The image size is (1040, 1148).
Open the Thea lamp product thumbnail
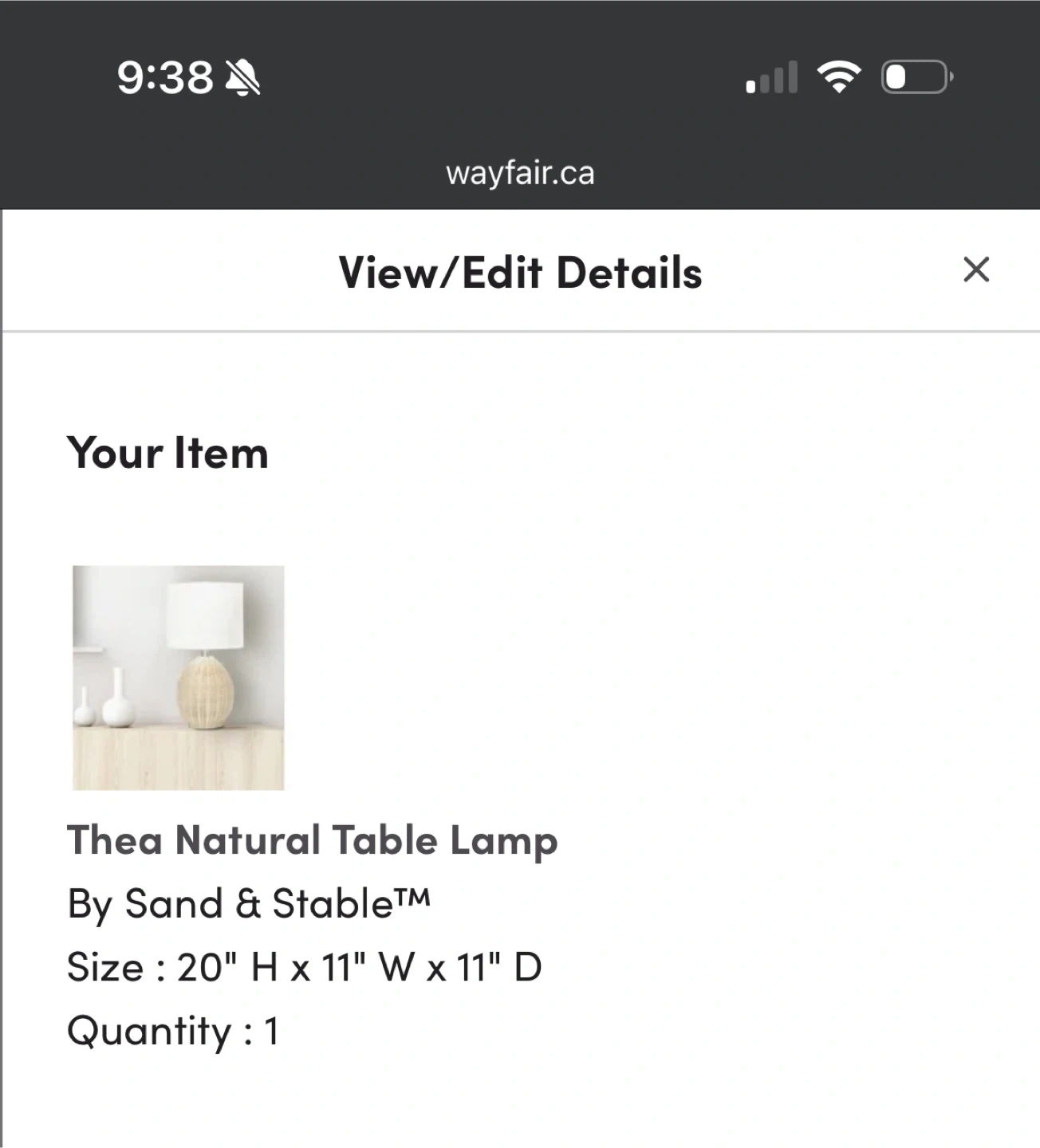[178, 678]
